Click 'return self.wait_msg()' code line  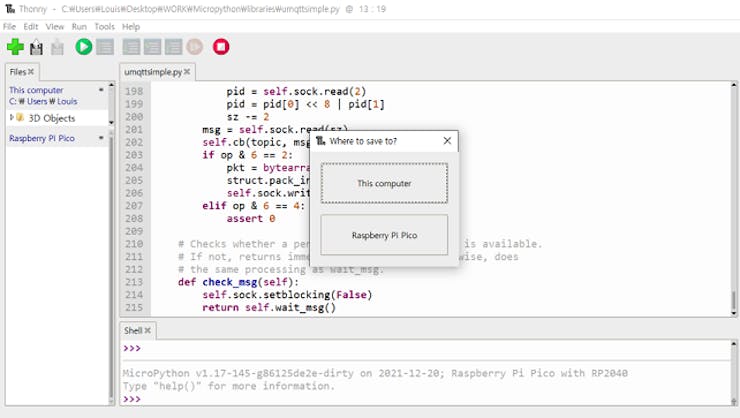pyautogui.click(x=269, y=308)
